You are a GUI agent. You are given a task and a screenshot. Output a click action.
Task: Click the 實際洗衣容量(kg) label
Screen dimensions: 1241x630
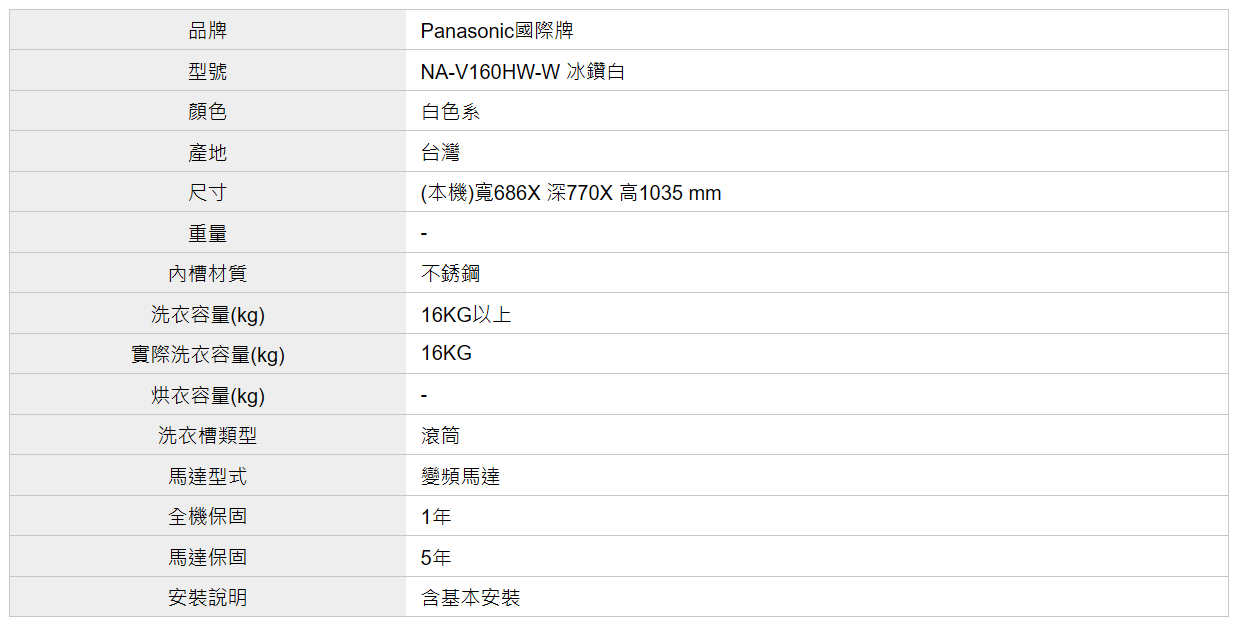click(207, 355)
